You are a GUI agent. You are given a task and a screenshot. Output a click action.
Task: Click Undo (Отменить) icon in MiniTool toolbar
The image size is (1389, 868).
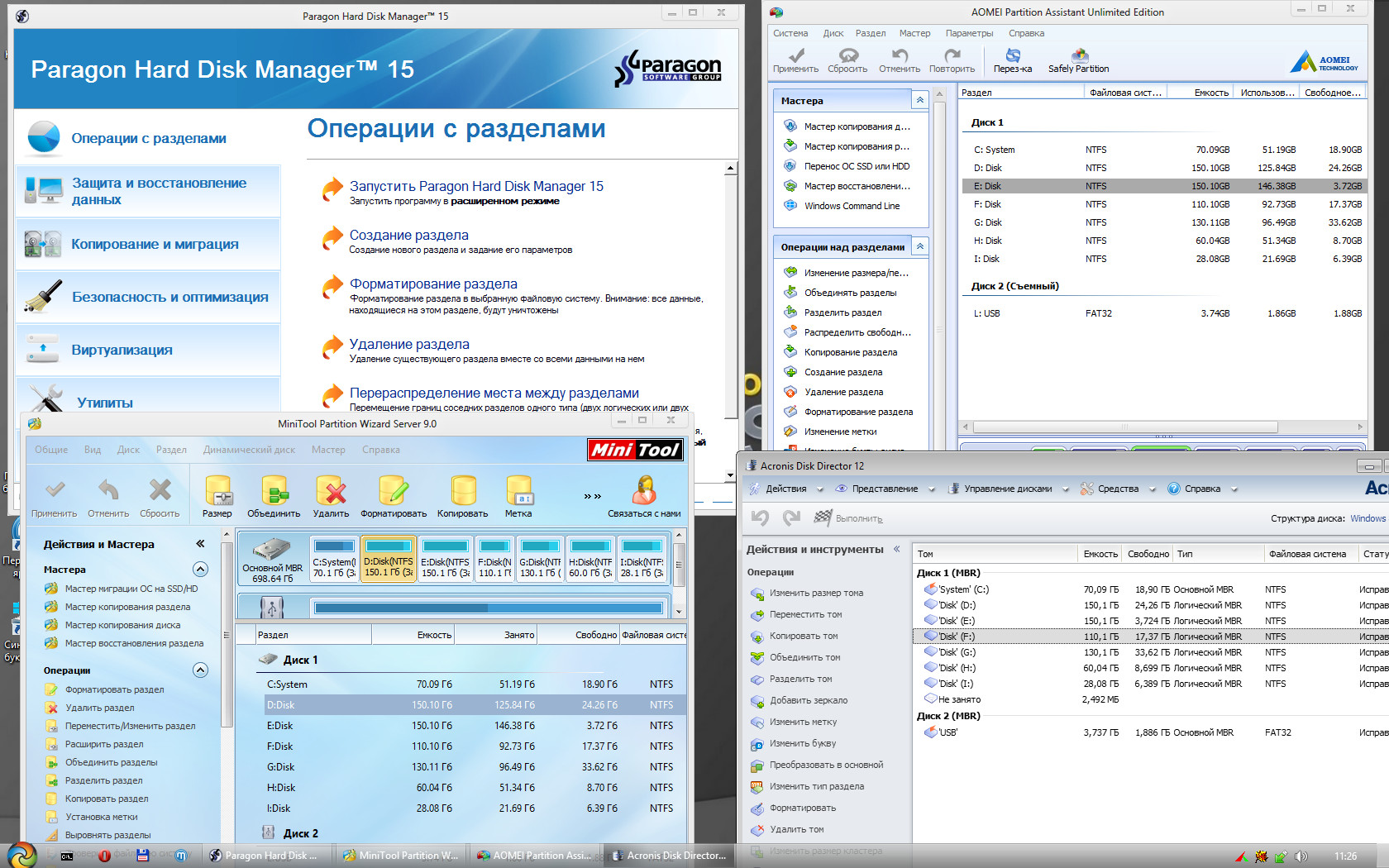click(108, 489)
